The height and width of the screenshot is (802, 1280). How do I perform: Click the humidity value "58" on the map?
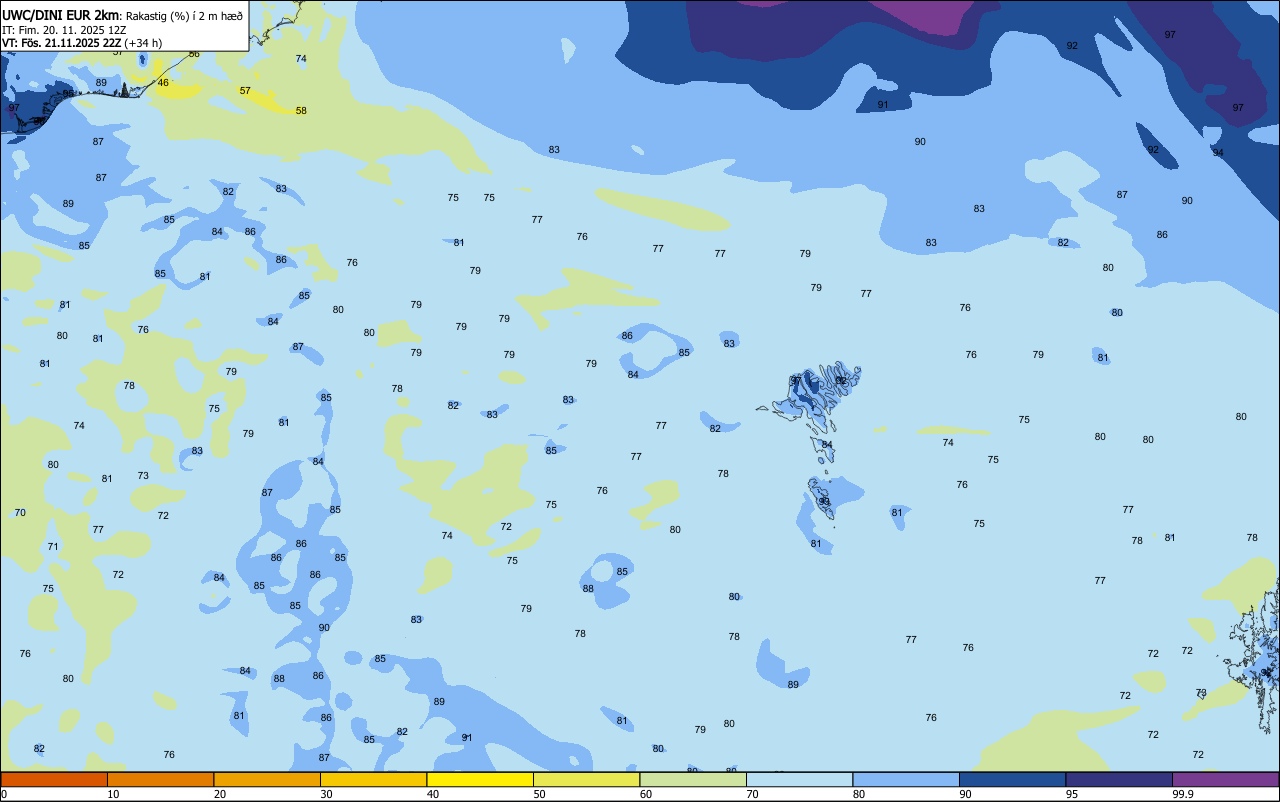tap(301, 111)
